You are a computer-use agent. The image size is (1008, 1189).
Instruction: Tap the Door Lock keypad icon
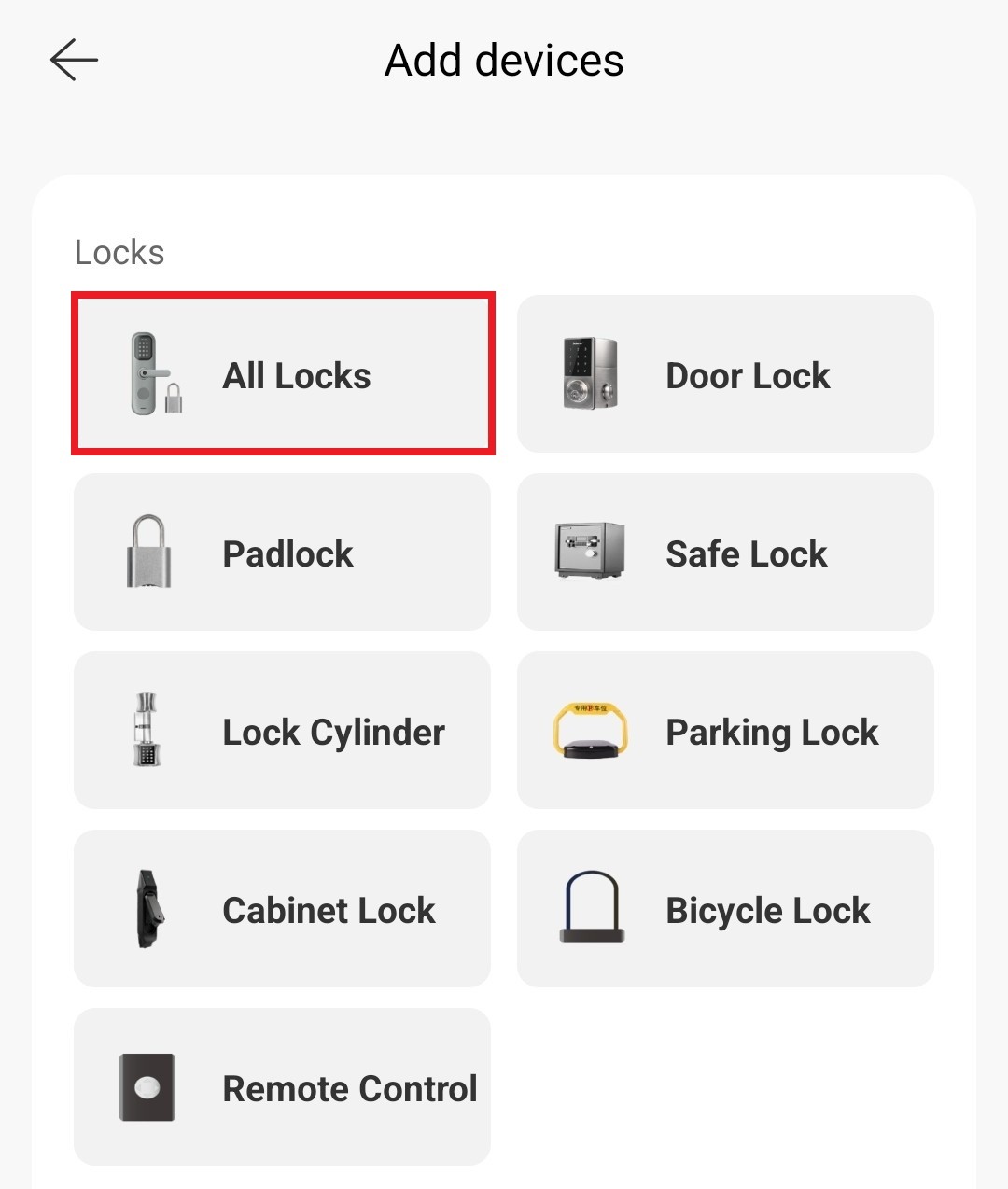[591, 374]
